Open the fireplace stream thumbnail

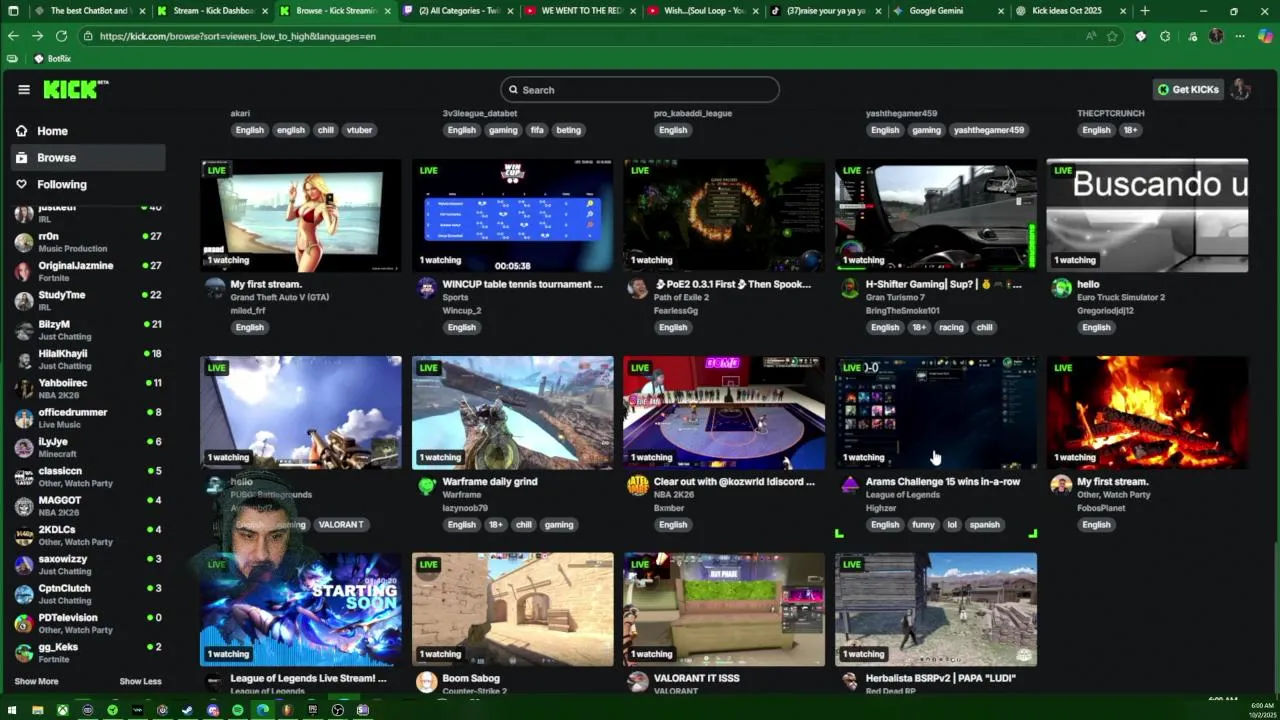pos(1147,412)
